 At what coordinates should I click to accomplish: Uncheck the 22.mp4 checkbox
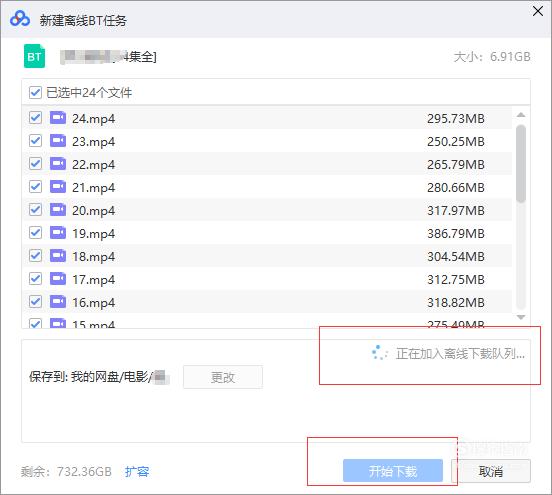pos(35,164)
